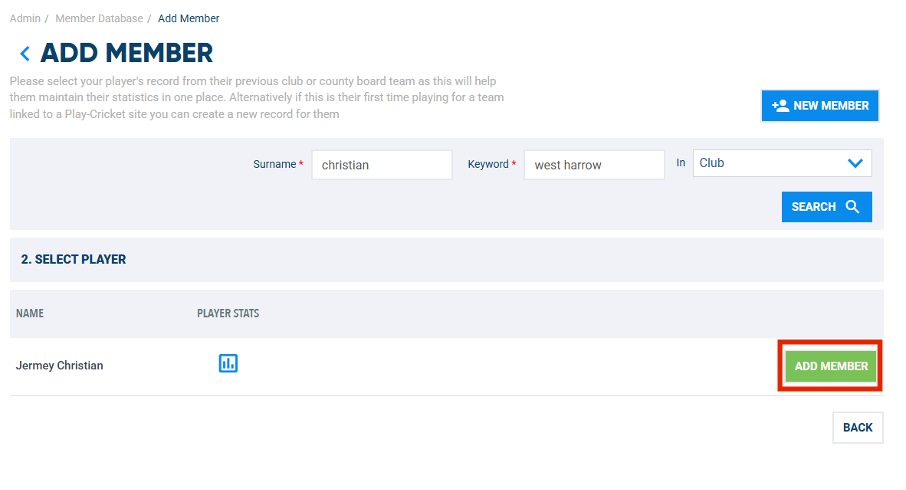The width and height of the screenshot is (906, 490).
Task: Click the Keyword field with west harrow
Action: click(593, 165)
